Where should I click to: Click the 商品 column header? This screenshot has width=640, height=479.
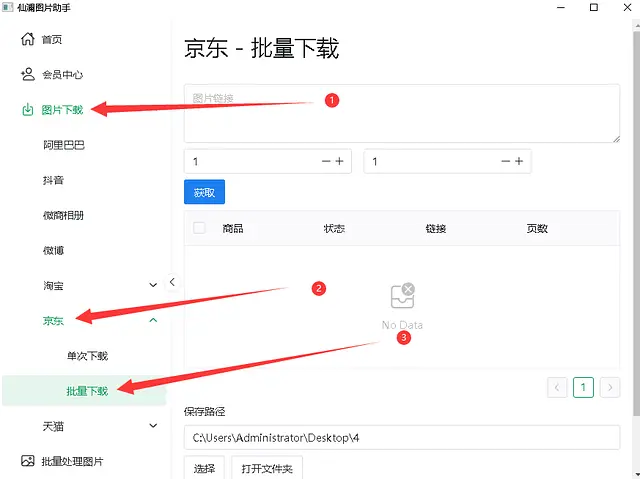tap(233, 228)
